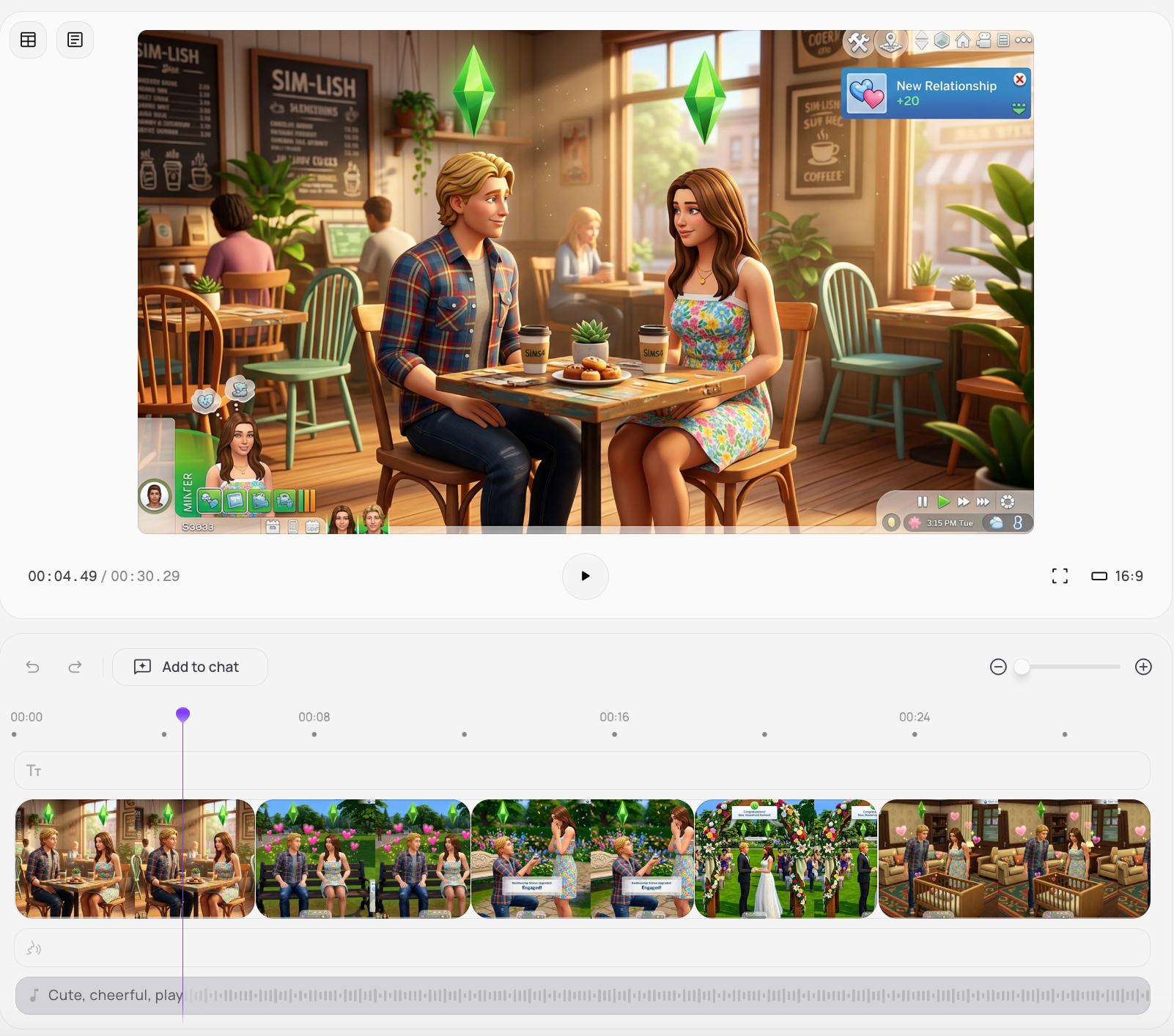
Task: Click the timeline zoom slider handle
Action: (x=1022, y=667)
